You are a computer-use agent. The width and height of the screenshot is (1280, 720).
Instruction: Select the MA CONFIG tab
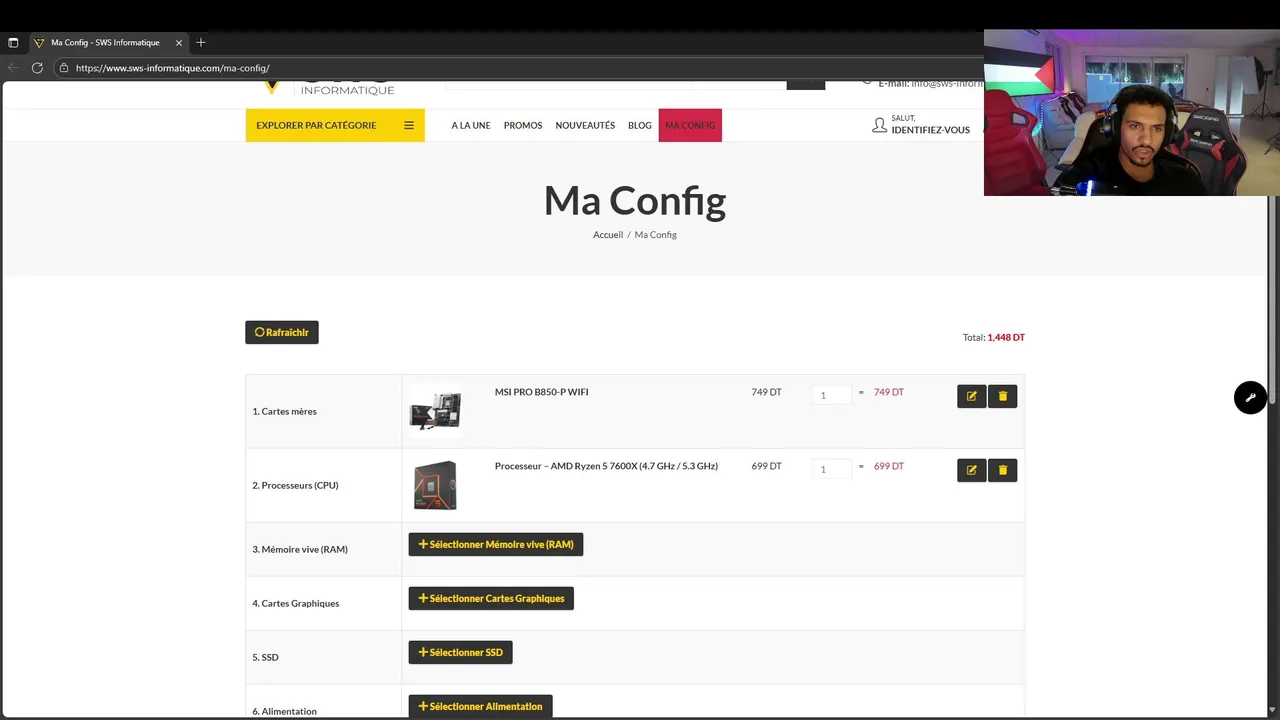690,125
